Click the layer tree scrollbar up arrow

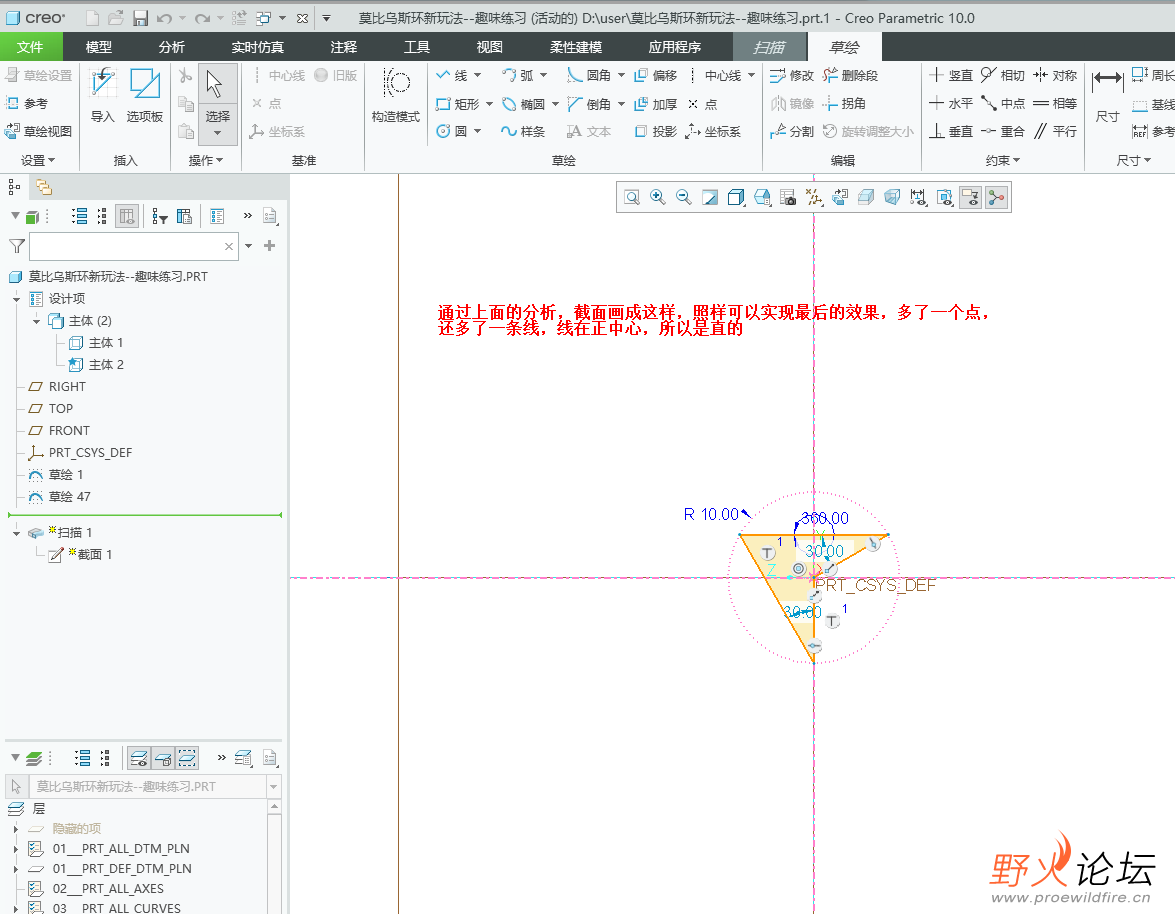[x=274, y=807]
